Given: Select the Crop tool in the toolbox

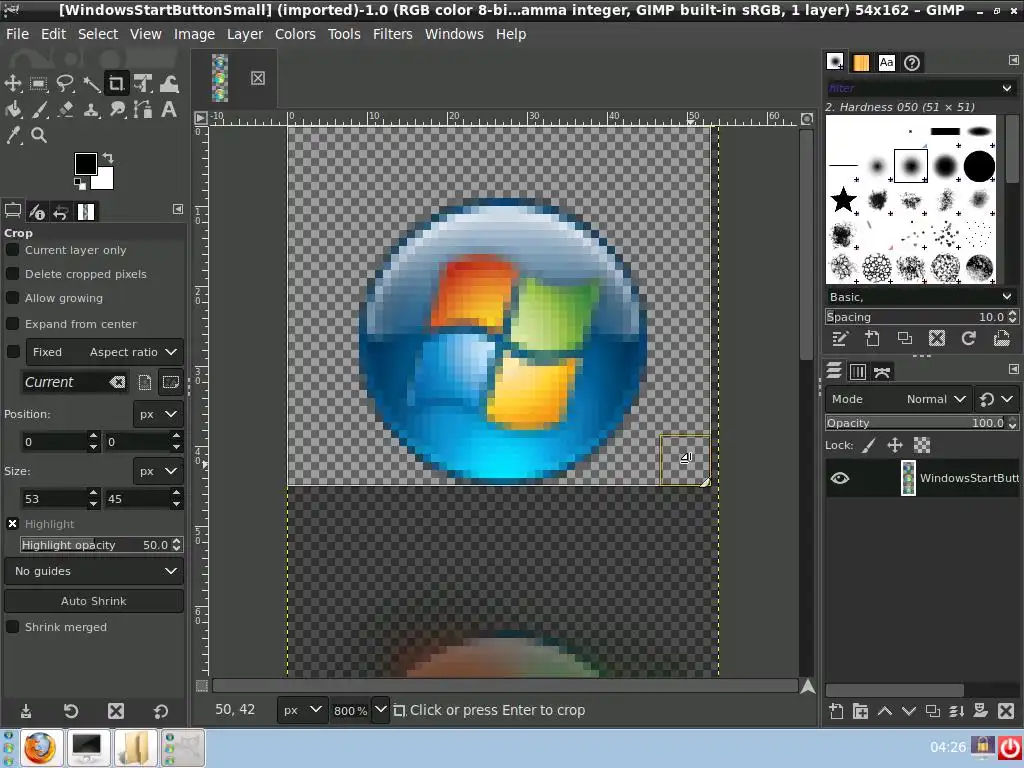Looking at the screenshot, I should pos(116,84).
